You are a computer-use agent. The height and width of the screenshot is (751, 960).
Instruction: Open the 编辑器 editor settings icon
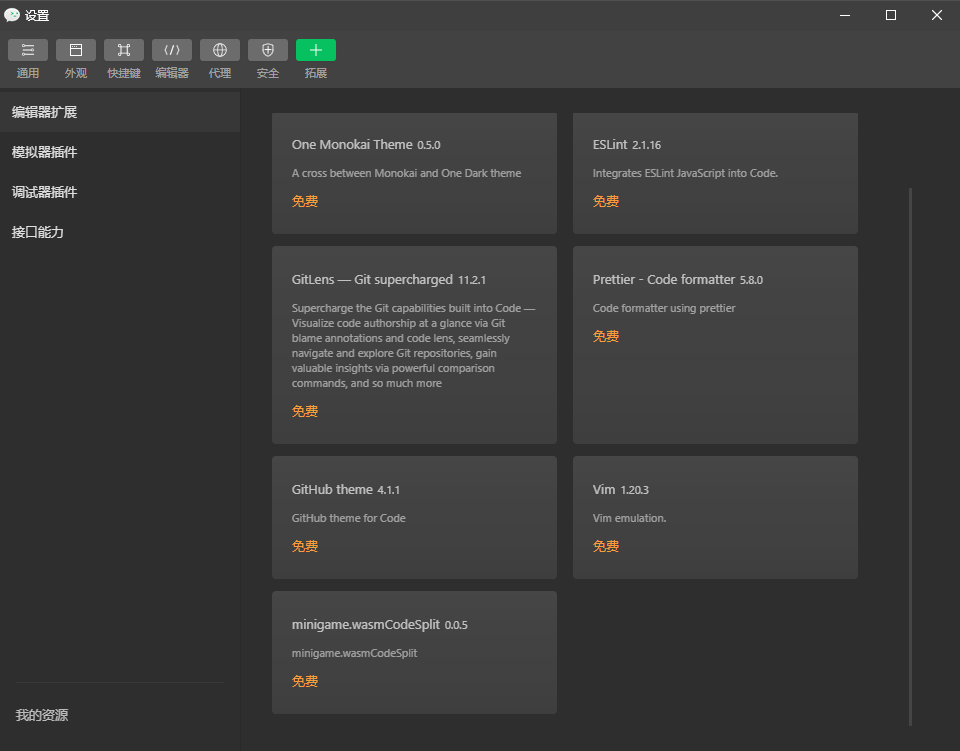click(172, 50)
